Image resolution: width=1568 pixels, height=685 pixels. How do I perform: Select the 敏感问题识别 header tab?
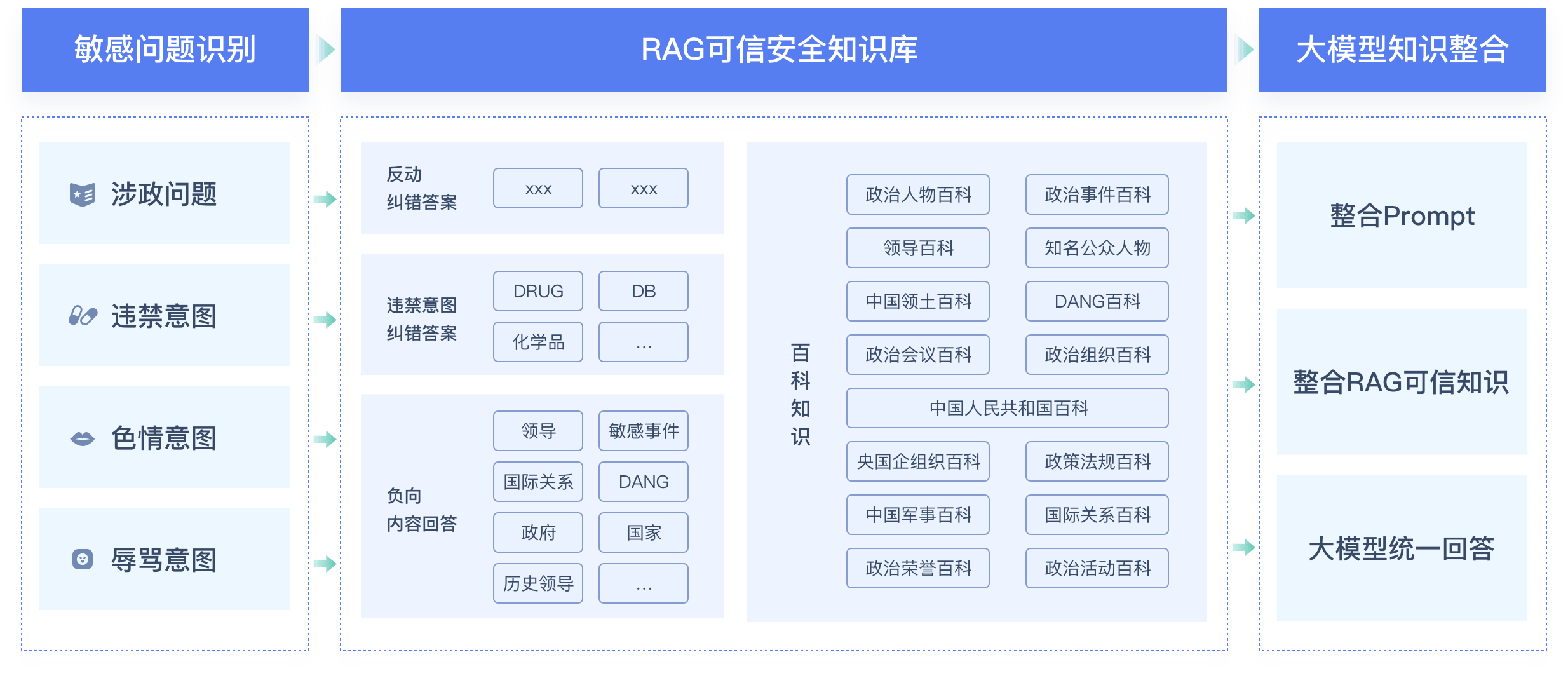[x=165, y=50]
